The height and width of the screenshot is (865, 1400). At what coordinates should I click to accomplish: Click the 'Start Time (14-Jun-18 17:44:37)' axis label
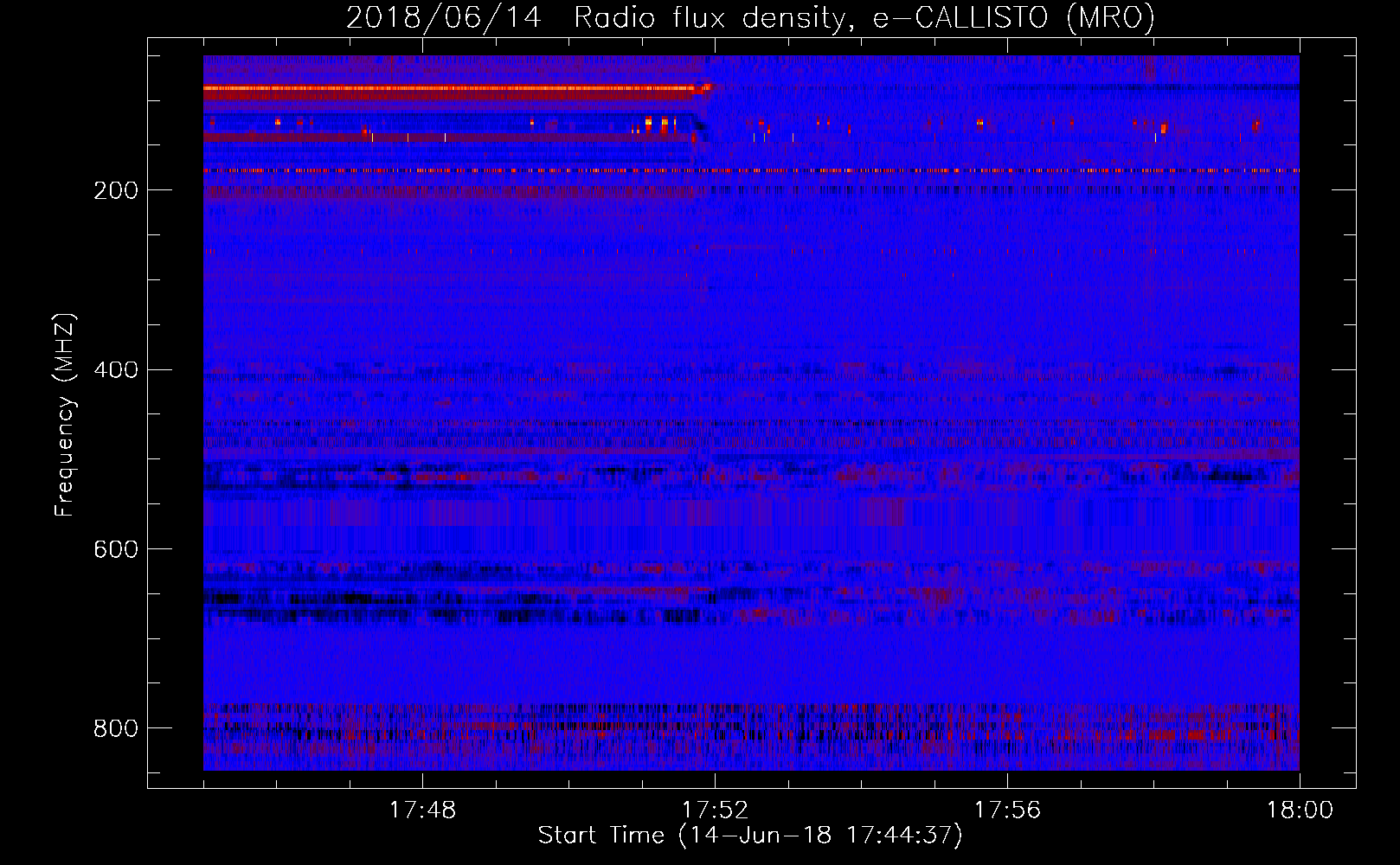click(750, 836)
